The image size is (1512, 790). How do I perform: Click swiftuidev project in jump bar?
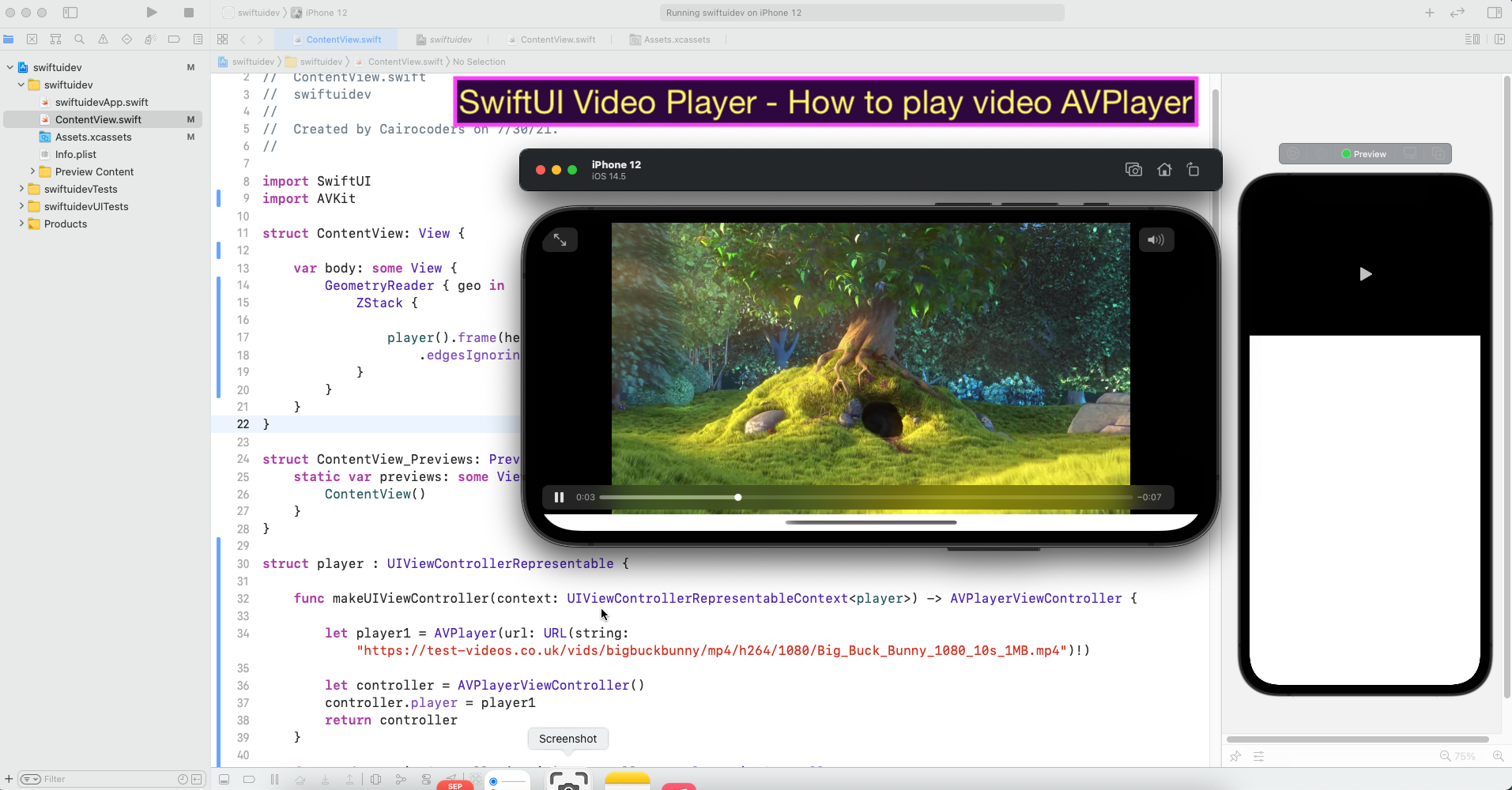pos(247,62)
